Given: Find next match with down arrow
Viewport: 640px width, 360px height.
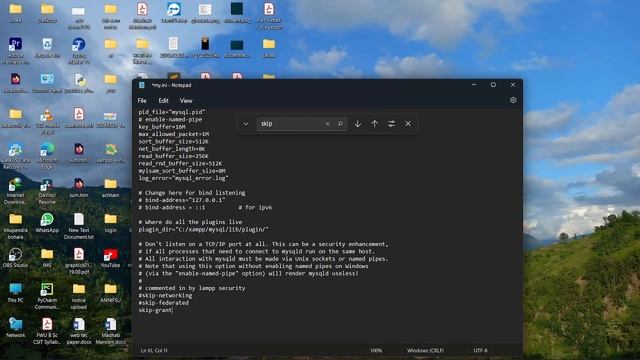Looking at the screenshot, I should coord(358,124).
